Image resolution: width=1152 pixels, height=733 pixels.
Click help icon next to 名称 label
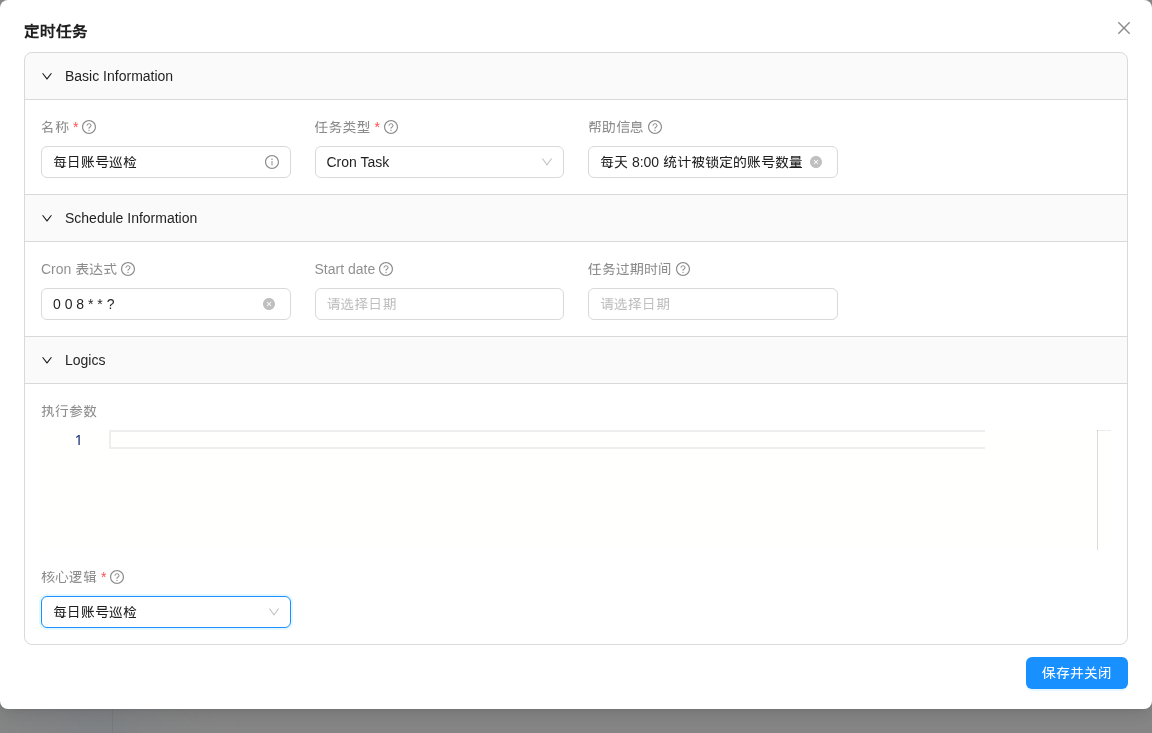coord(89,127)
